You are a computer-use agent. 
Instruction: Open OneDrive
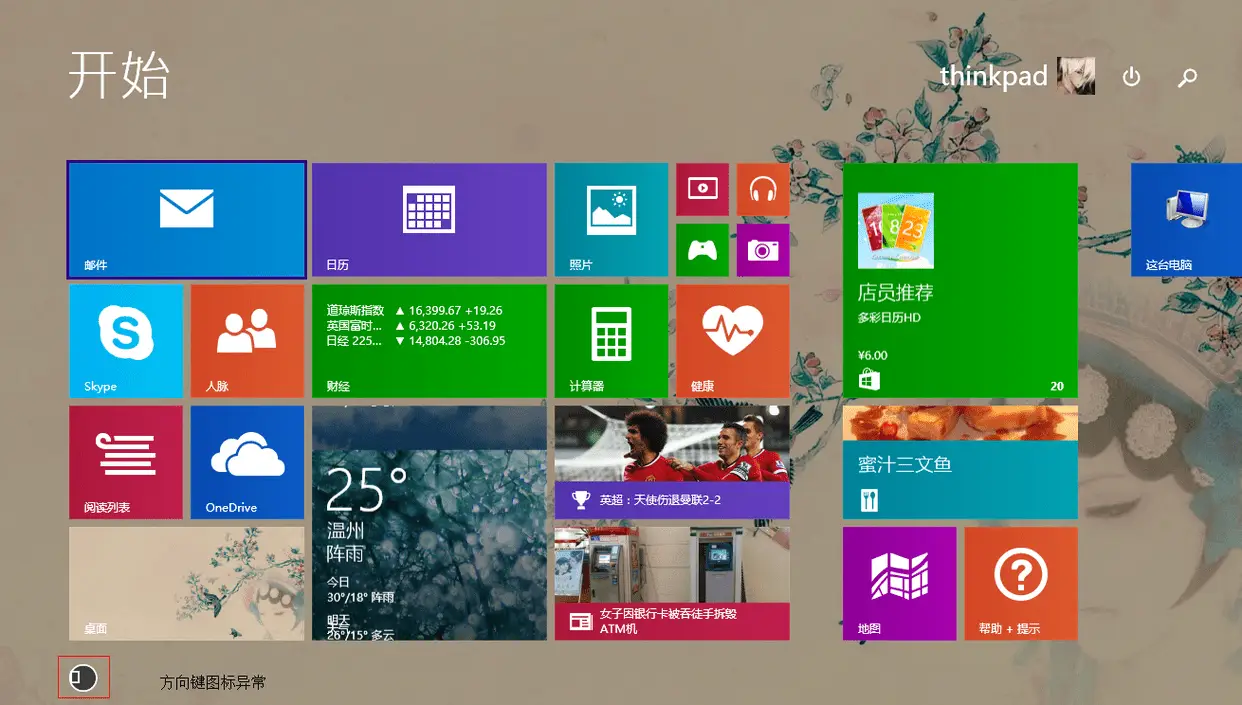tap(246, 462)
